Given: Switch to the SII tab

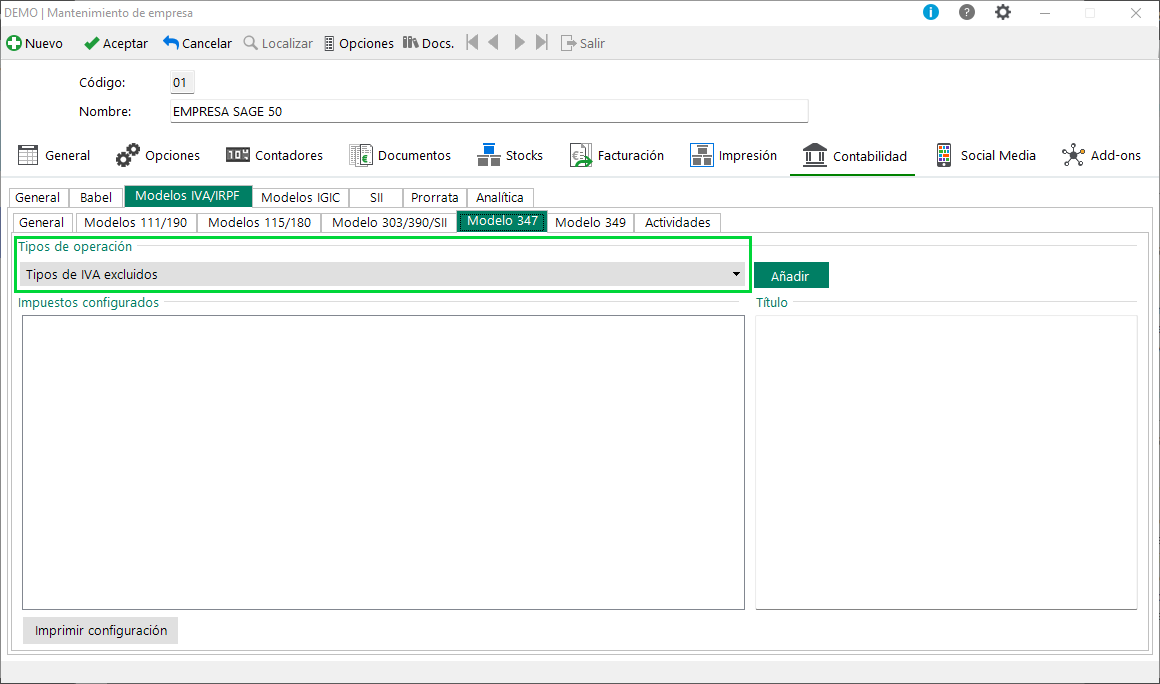Looking at the screenshot, I should tap(376, 197).
